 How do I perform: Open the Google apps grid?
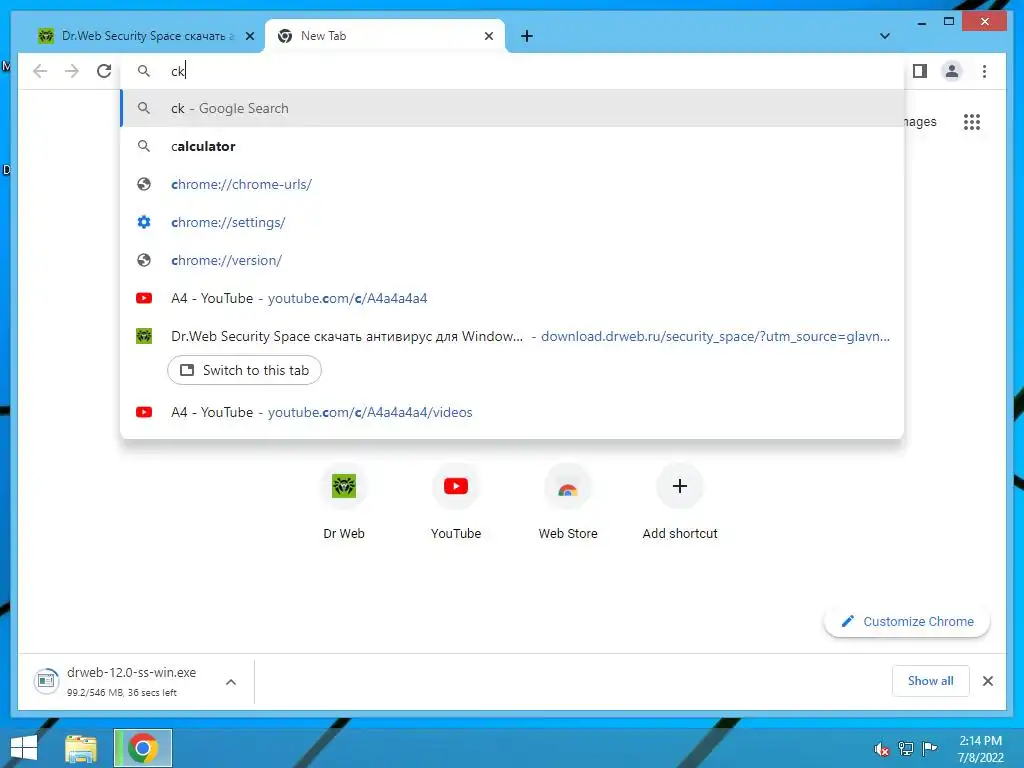972,121
